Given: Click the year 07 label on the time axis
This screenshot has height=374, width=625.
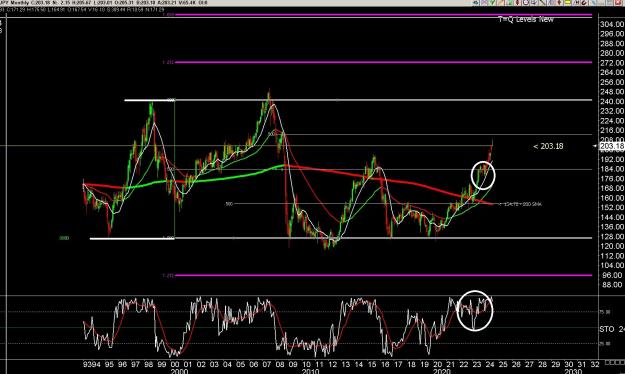Looking at the screenshot, I should click(267, 364).
